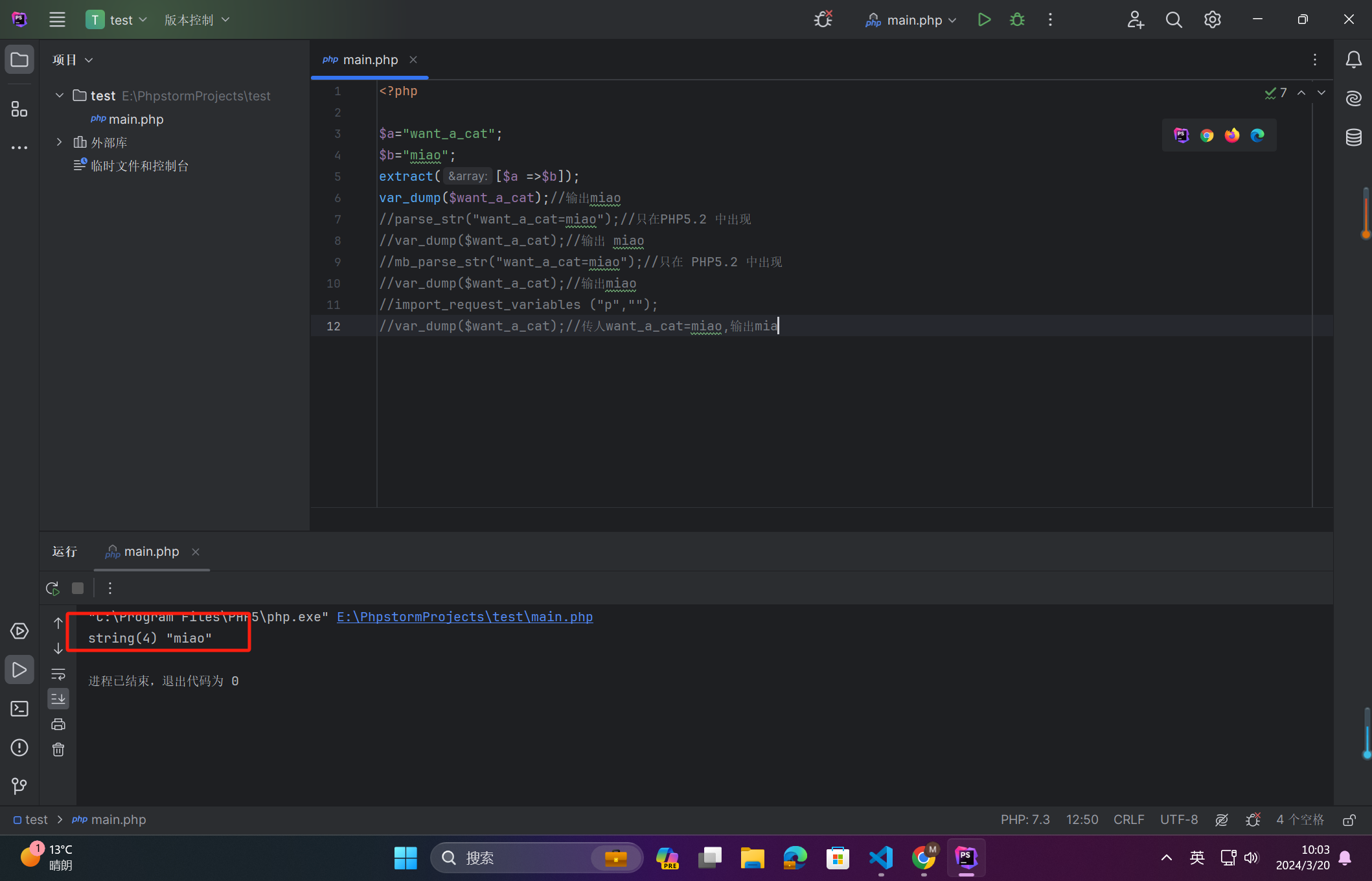Open the Git version control tool window
Image resolution: width=1372 pixels, height=881 pixels.
pyautogui.click(x=19, y=786)
